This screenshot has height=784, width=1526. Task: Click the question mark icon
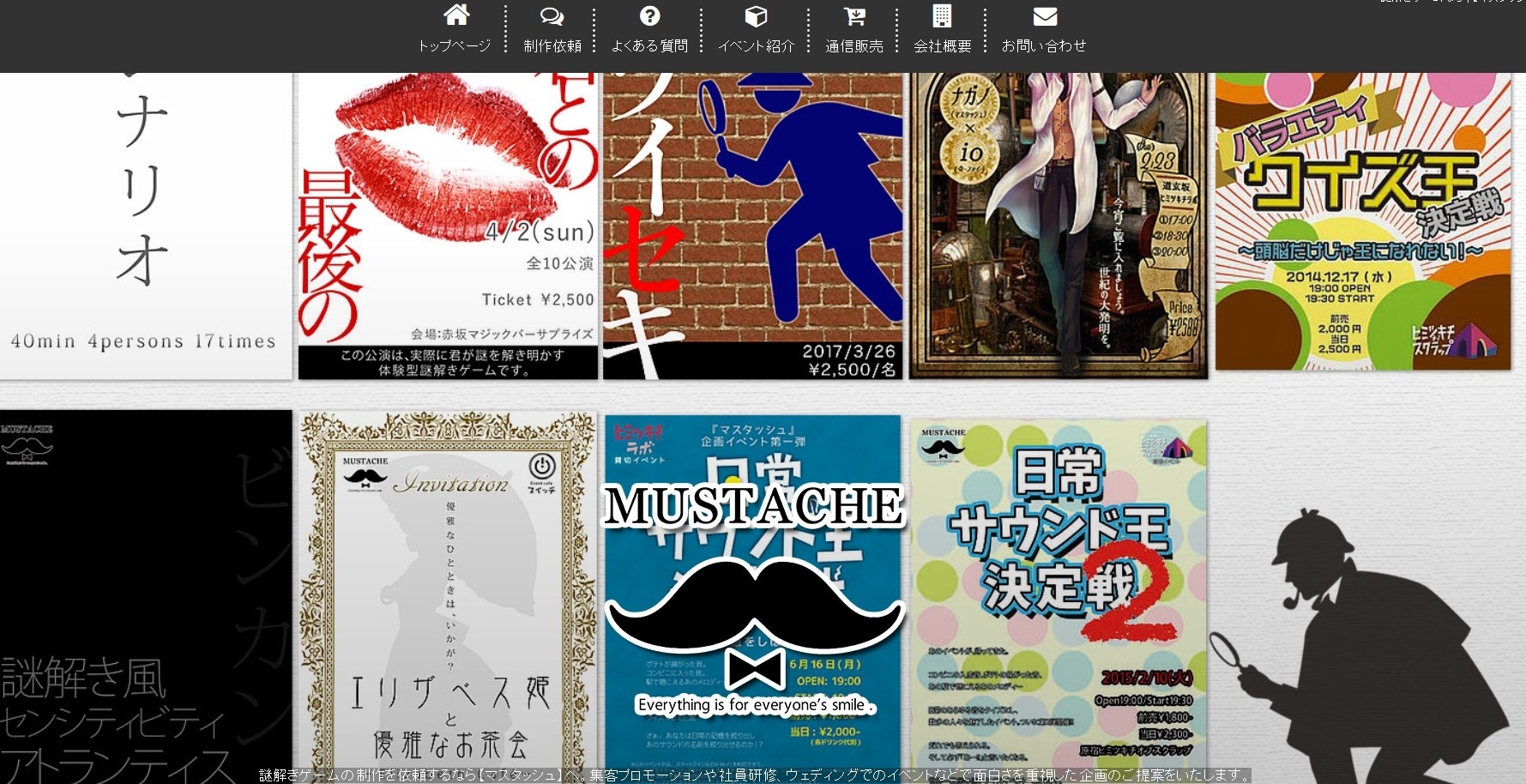(649, 15)
